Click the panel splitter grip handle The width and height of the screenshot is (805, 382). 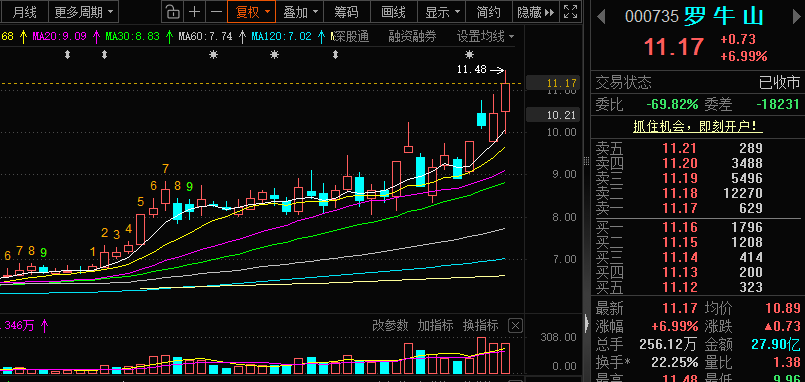pos(587,161)
